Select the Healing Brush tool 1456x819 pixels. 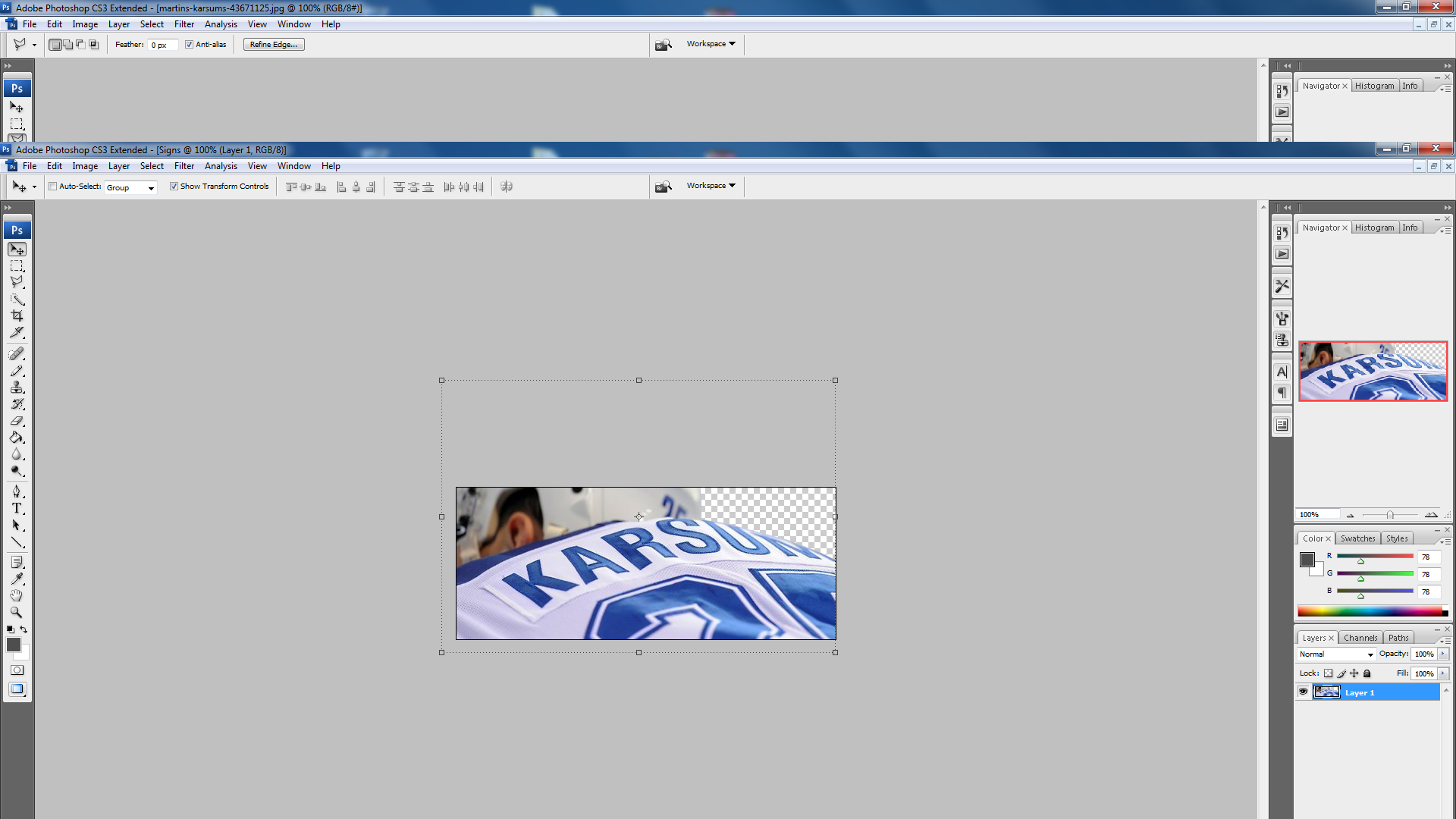(x=17, y=354)
